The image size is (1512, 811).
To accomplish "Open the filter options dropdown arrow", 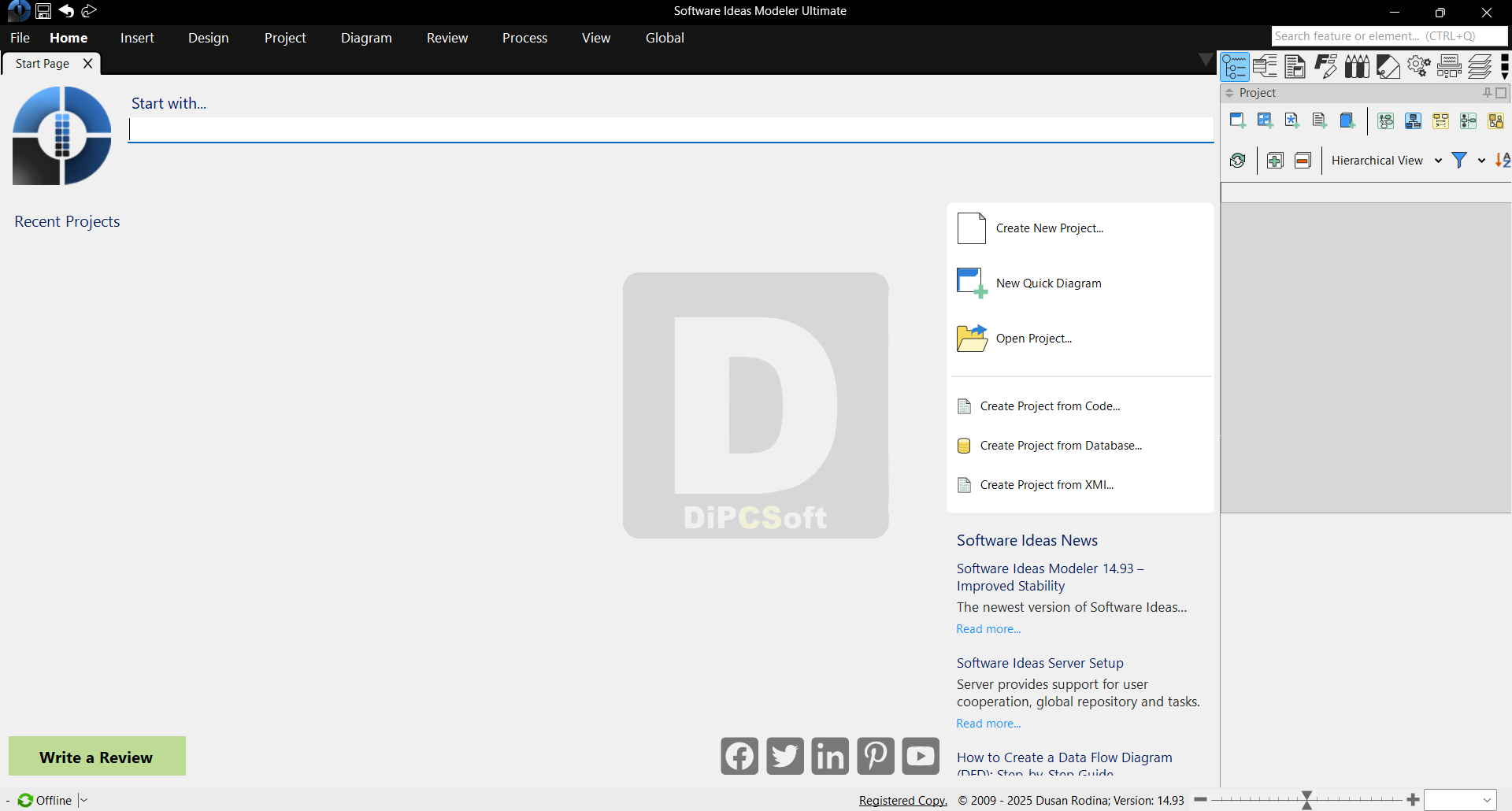I will [1481, 161].
